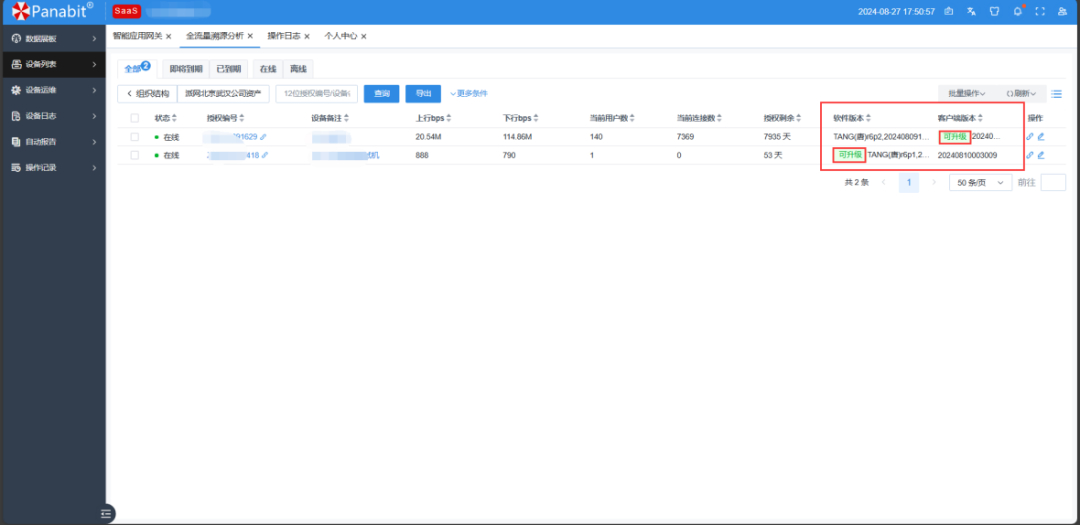This screenshot has height=525, width=1080.
Task: Close the 操作日志 tab
Action: pyautogui.click(x=307, y=37)
